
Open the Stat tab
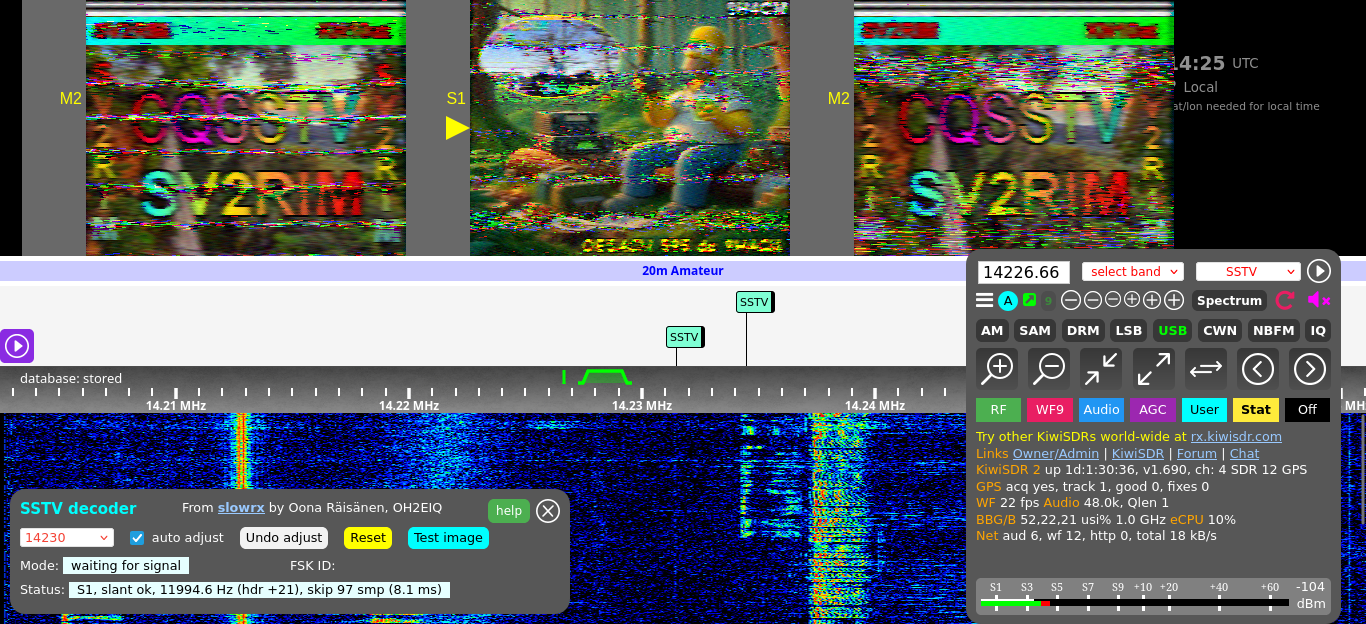(1256, 409)
